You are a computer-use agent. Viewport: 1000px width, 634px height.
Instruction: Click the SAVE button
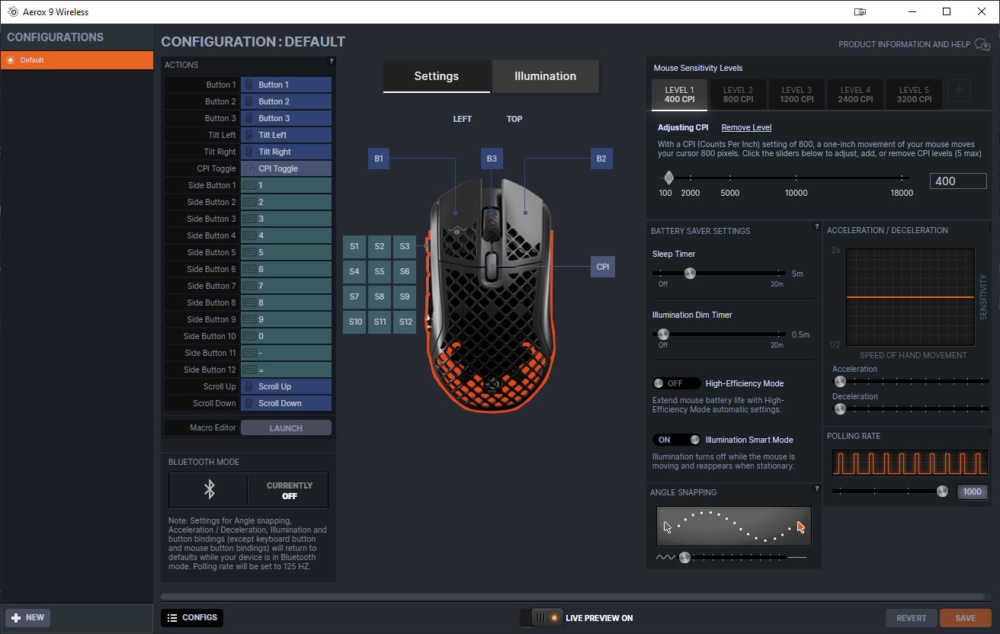point(965,618)
